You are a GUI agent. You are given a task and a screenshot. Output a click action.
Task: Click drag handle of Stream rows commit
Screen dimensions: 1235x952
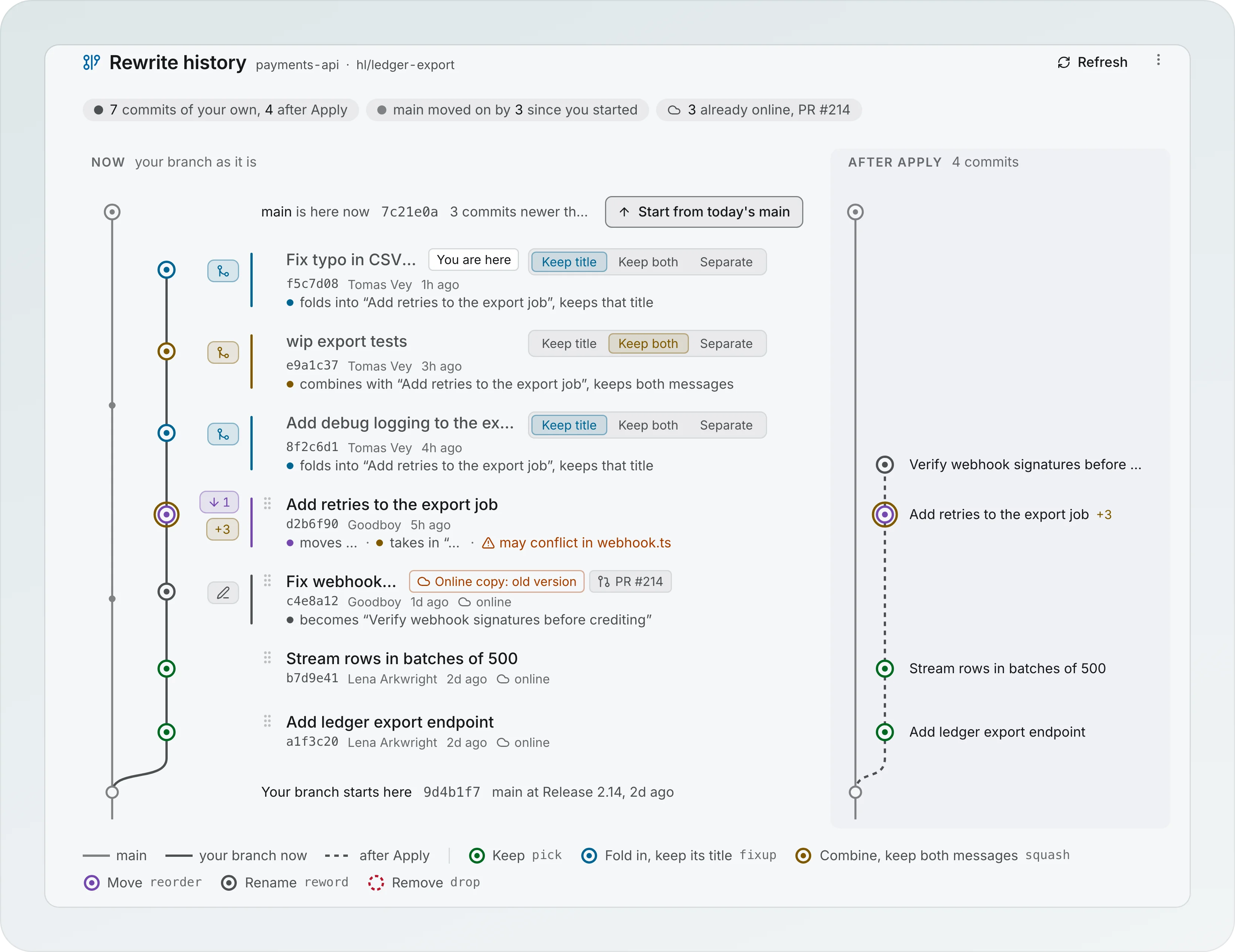267,657
